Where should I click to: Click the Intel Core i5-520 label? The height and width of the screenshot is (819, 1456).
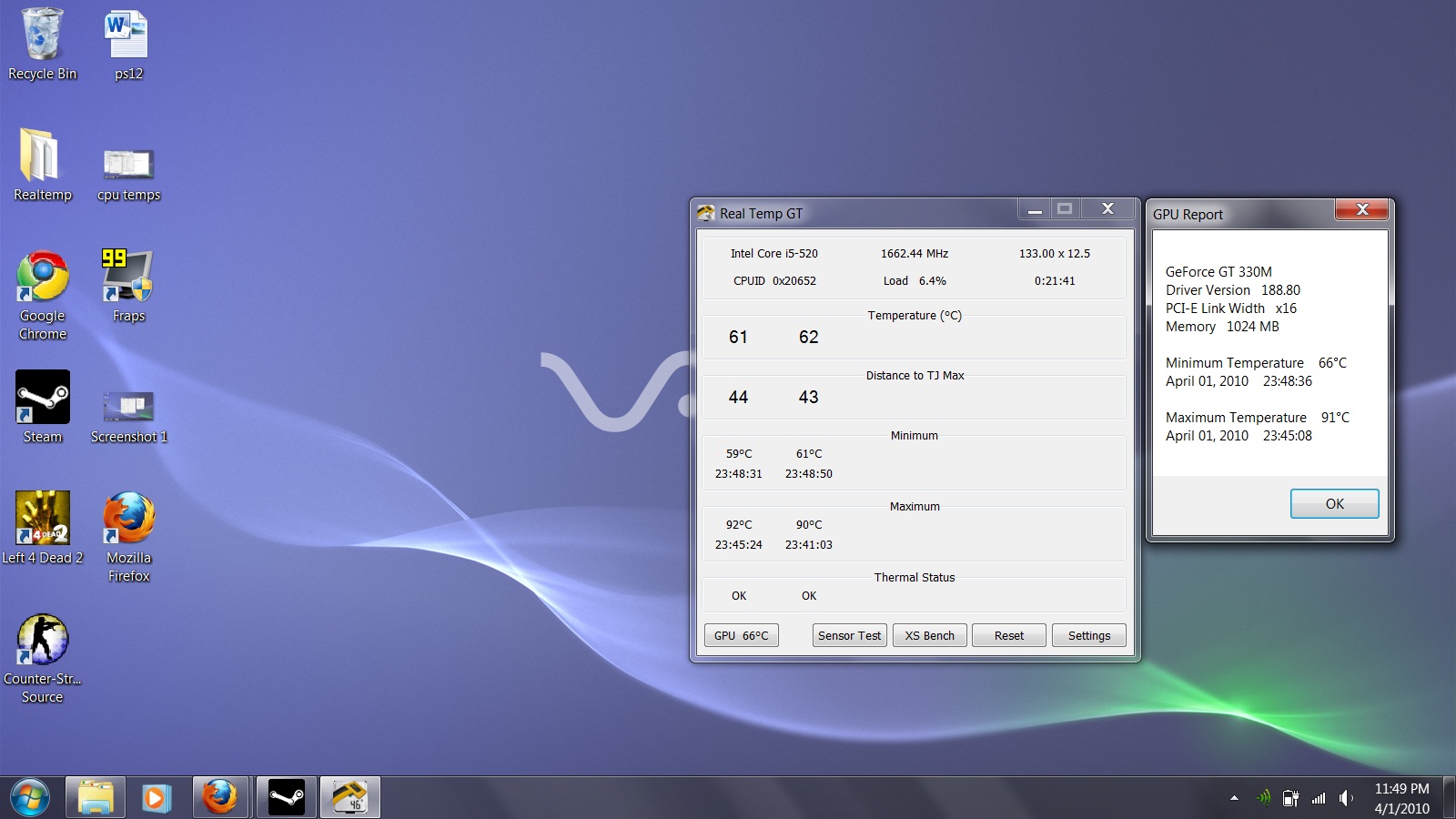(x=773, y=253)
